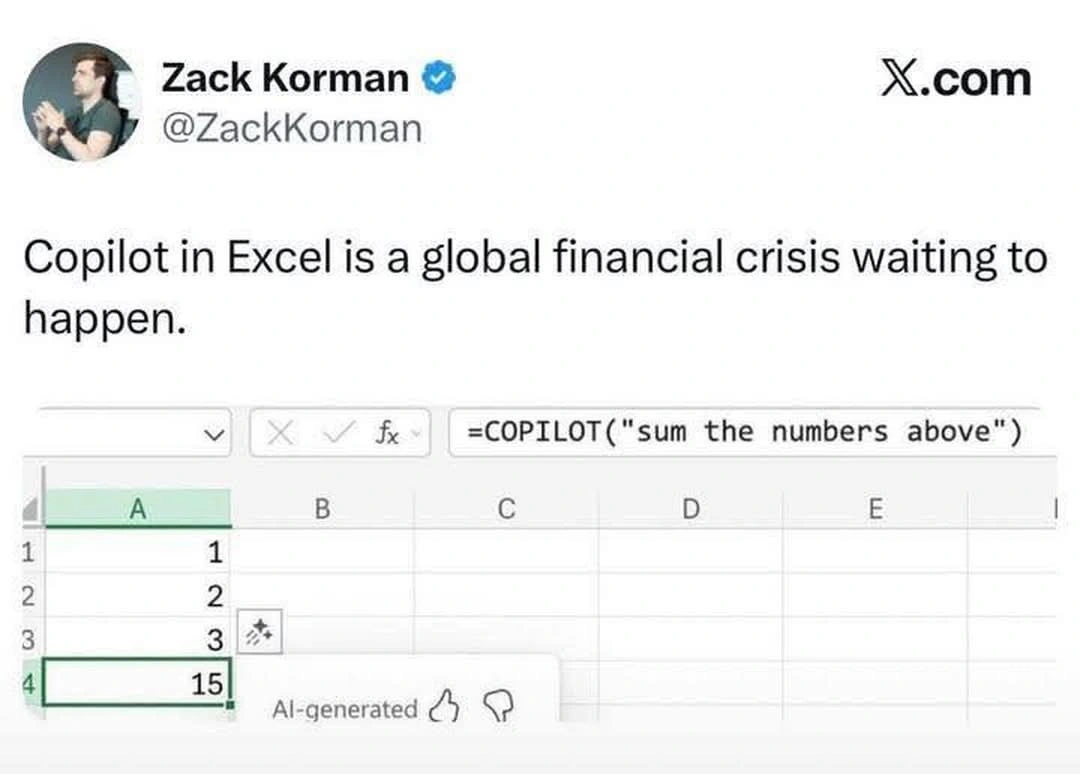The image size is (1080, 774).
Task: Select column C header
Action: [x=506, y=509]
